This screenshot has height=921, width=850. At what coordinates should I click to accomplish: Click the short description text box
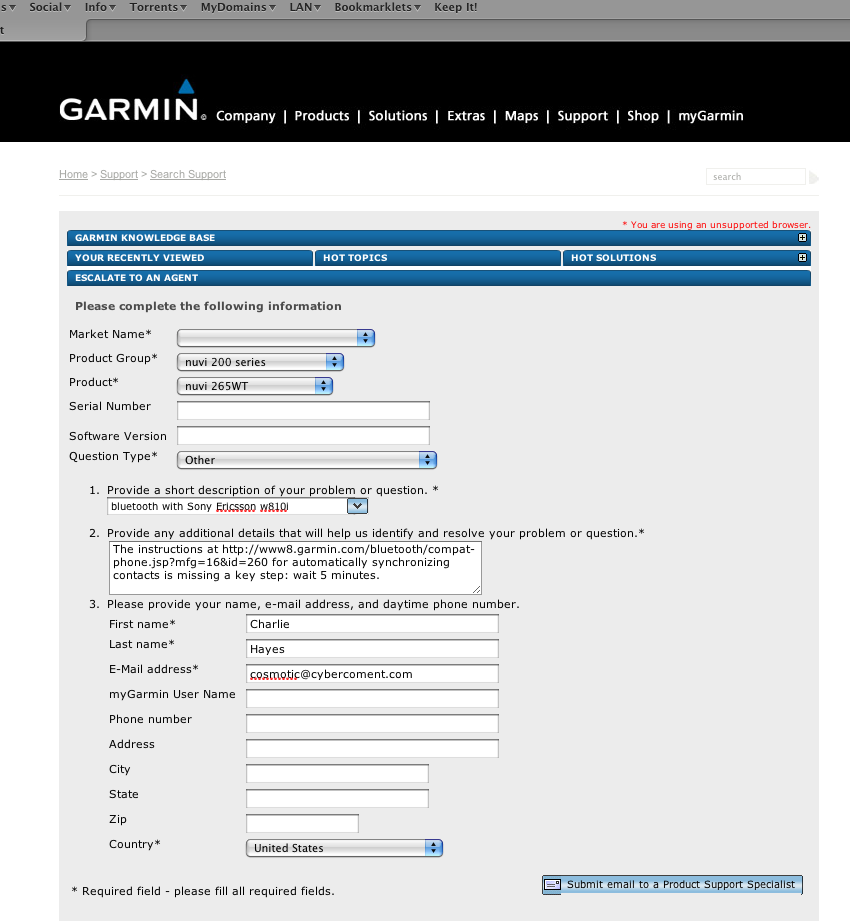point(227,506)
